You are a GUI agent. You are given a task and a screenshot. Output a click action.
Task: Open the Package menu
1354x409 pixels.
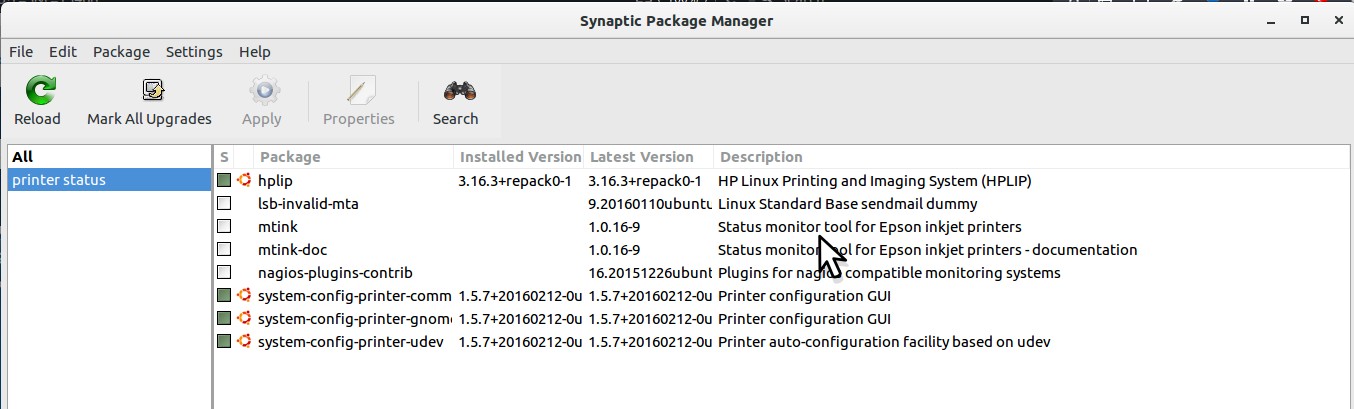pos(121,52)
